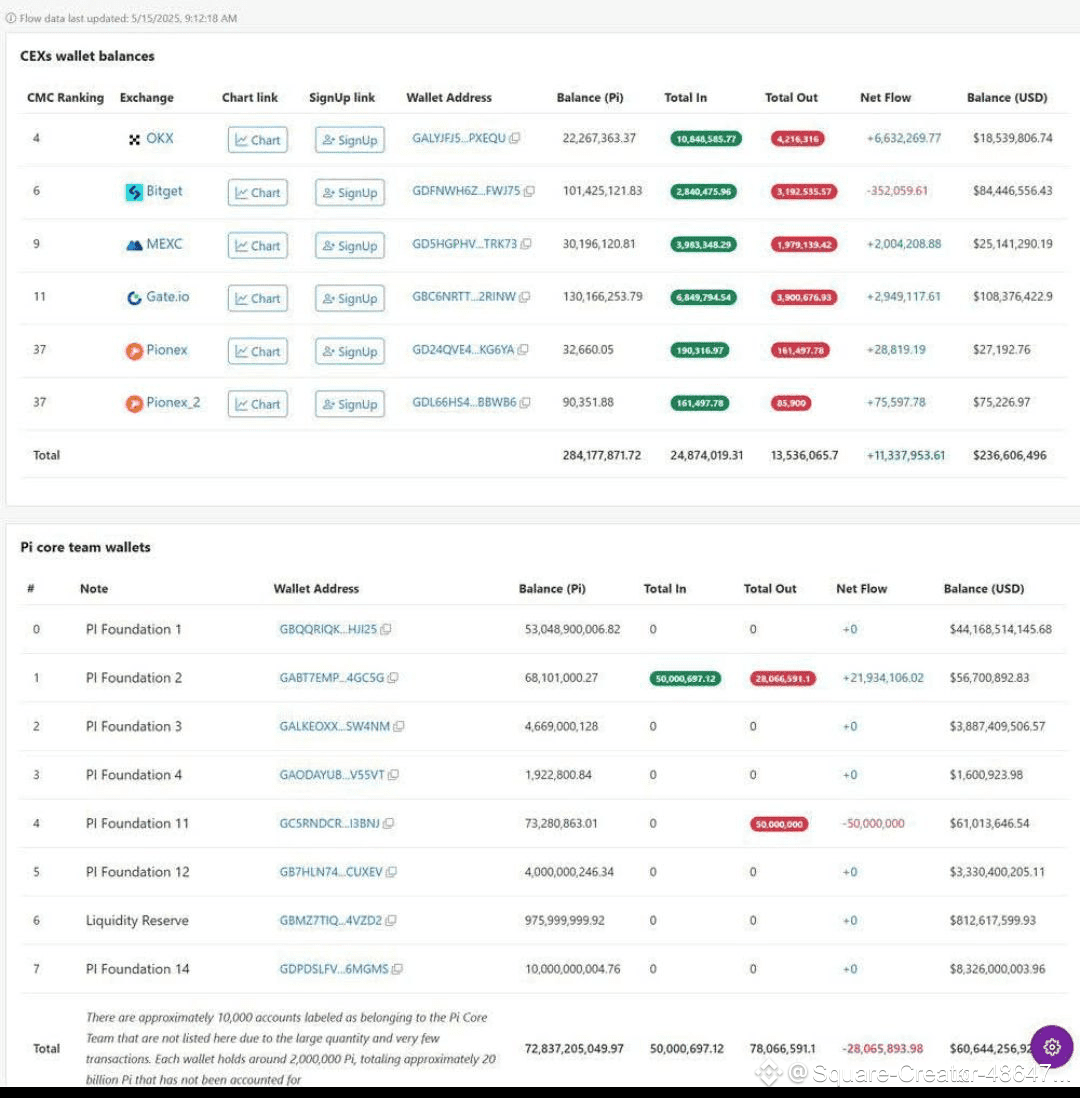Open the Chart button for Bitget
Screen dimensions: 1080x1098
click(258, 193)
